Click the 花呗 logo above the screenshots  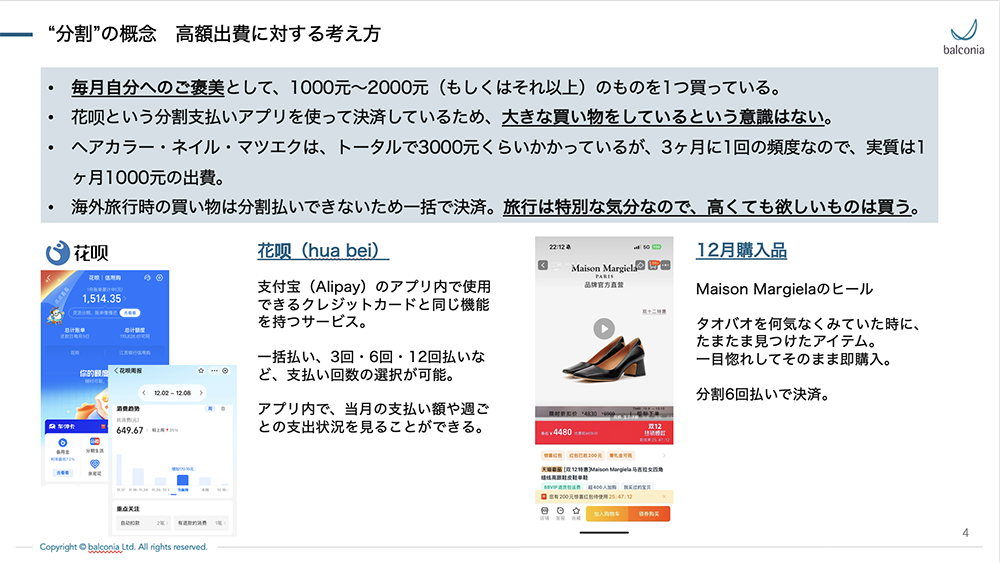77,253
